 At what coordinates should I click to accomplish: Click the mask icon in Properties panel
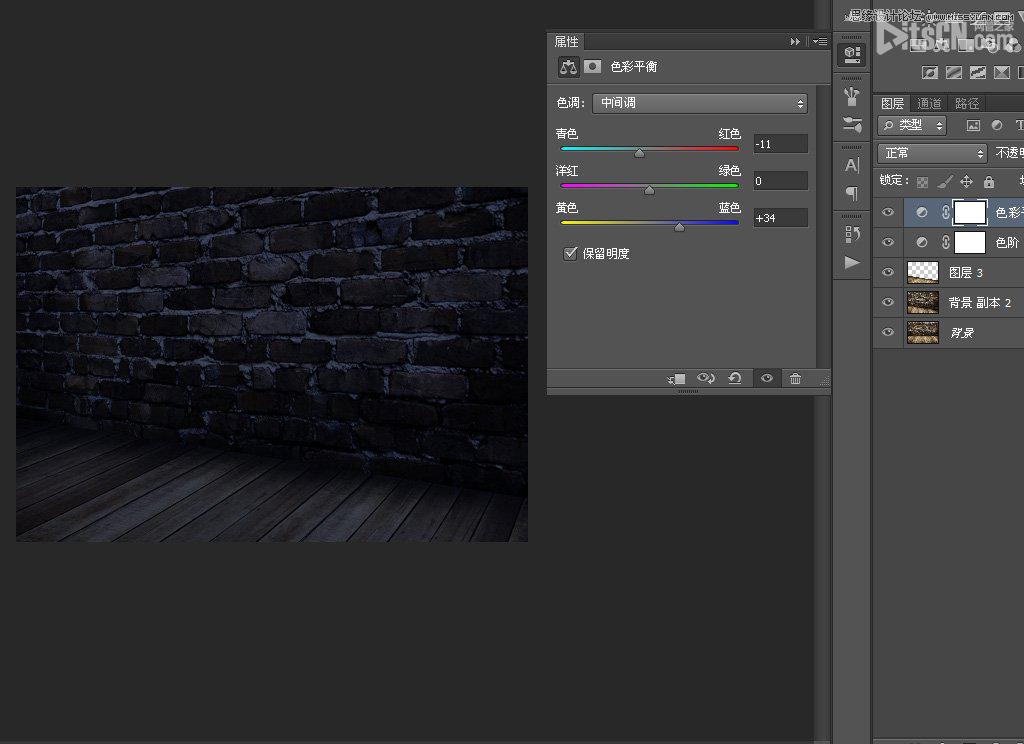coord(593,67)
